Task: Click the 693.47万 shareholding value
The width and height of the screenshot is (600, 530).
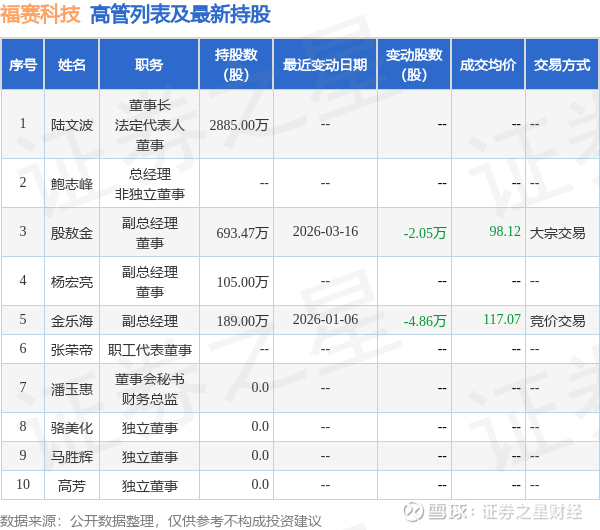Action: 242,233
